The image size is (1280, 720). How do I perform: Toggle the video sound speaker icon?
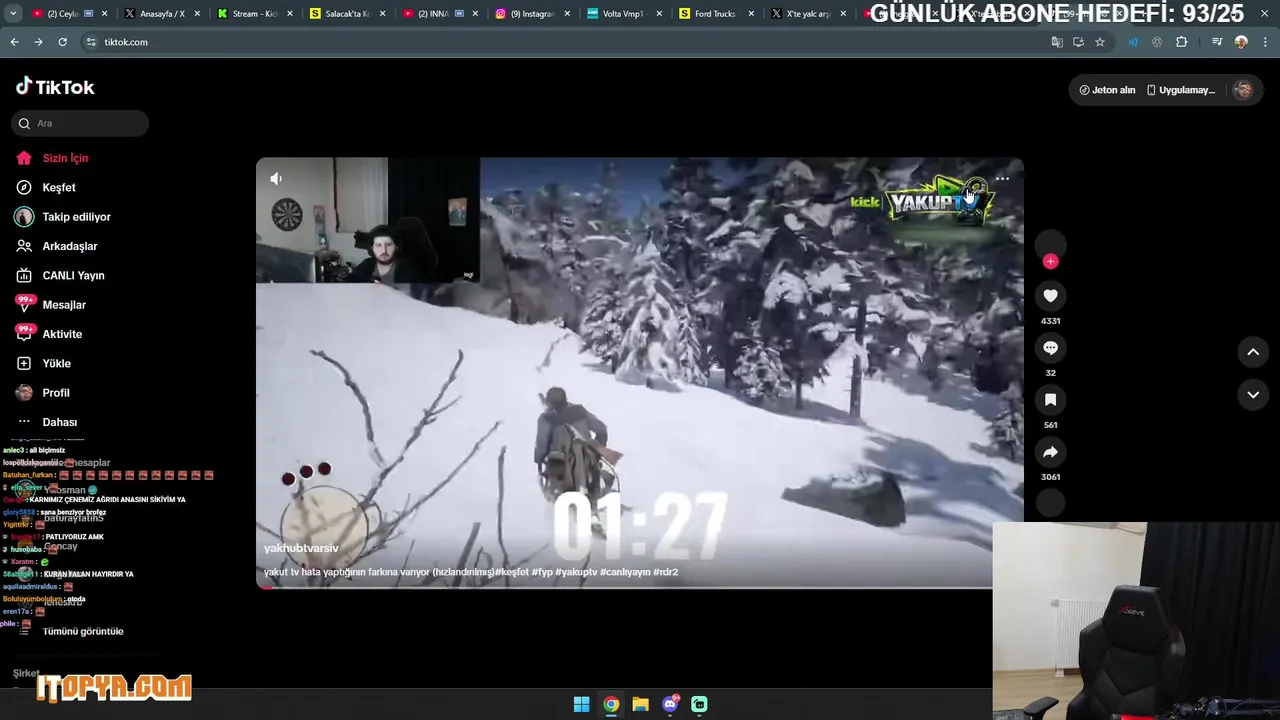pyautogui.click(x=276, y=178)
